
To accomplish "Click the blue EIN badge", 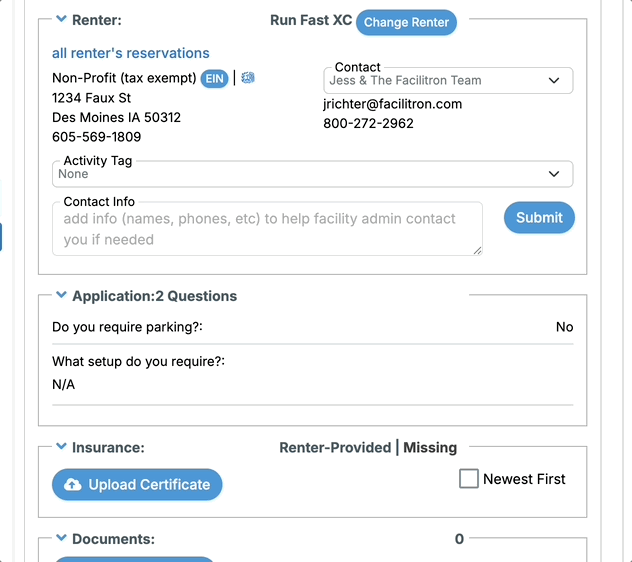I will coord(214,78).
